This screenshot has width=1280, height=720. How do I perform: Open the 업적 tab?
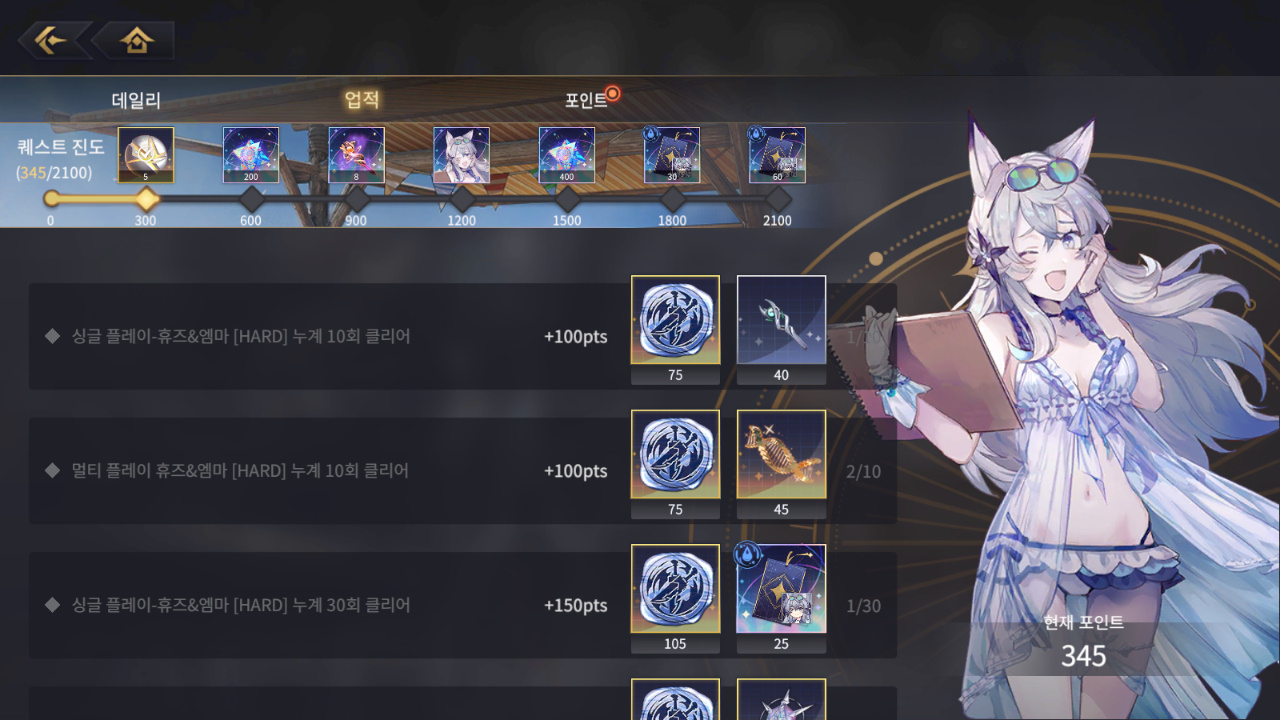[x=362, y=100]
